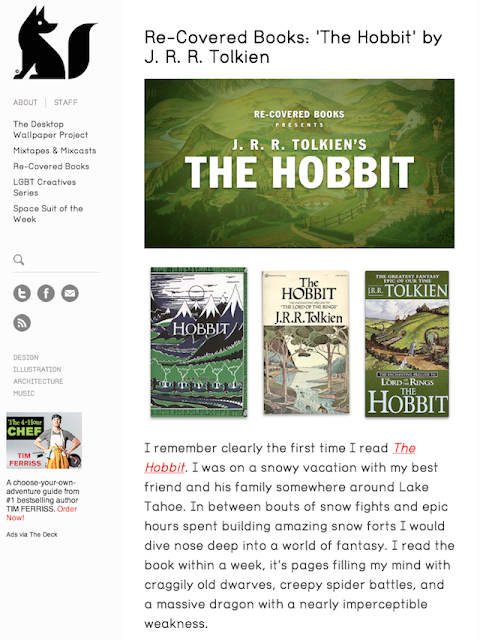Click the green Hobbit banner image

tap(299, 164)
